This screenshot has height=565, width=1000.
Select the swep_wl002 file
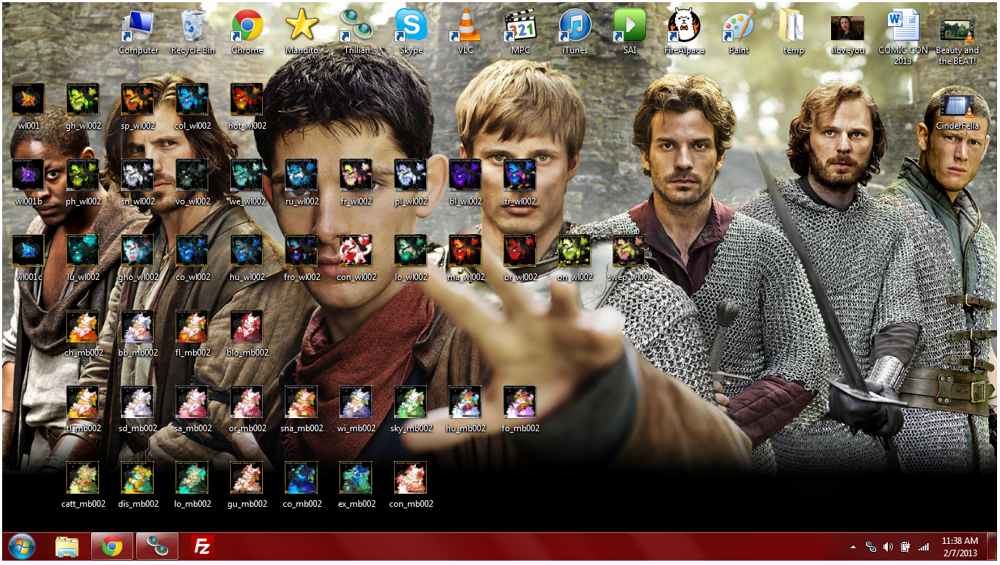click(629, 258)
